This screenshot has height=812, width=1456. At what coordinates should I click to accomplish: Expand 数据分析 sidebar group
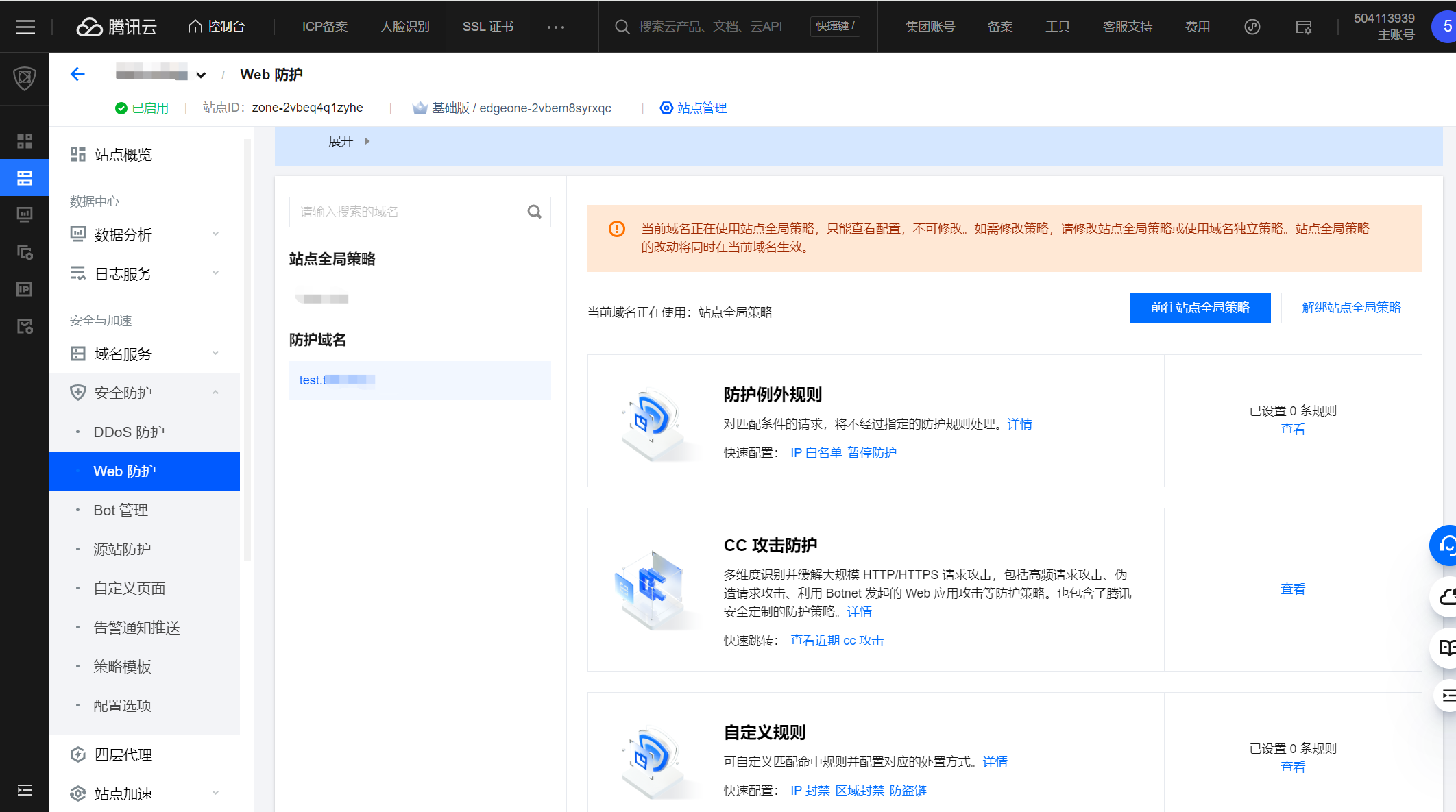(145, 235)
